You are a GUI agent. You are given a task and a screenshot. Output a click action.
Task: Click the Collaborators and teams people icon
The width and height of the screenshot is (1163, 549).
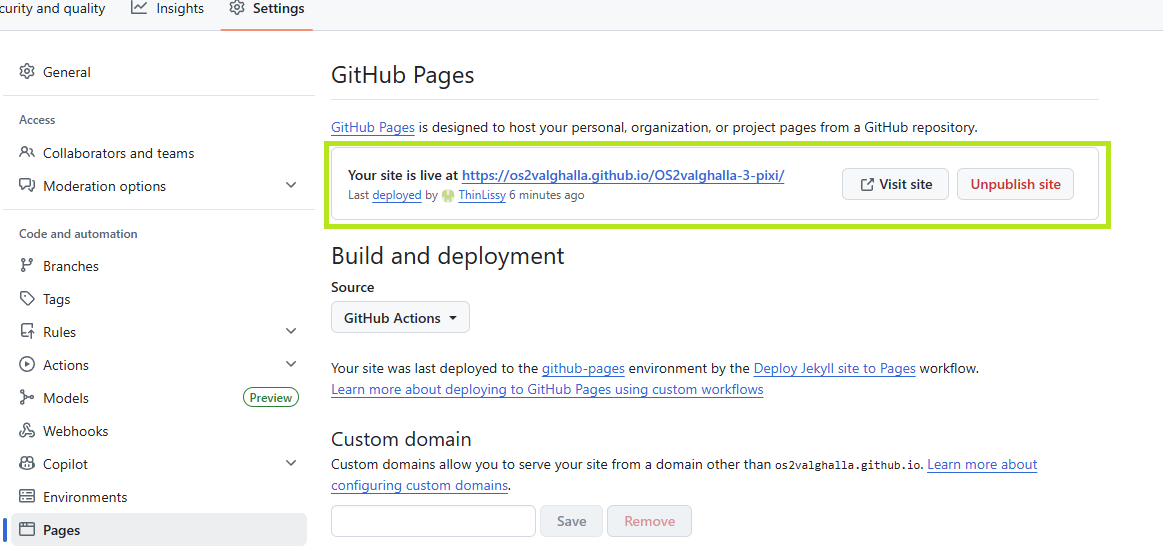[27, 153]
